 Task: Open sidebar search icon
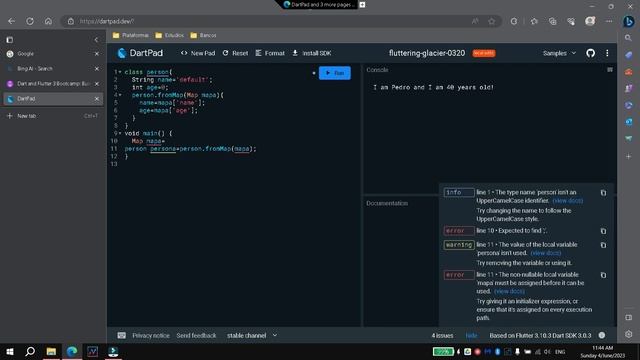[629, 38]
